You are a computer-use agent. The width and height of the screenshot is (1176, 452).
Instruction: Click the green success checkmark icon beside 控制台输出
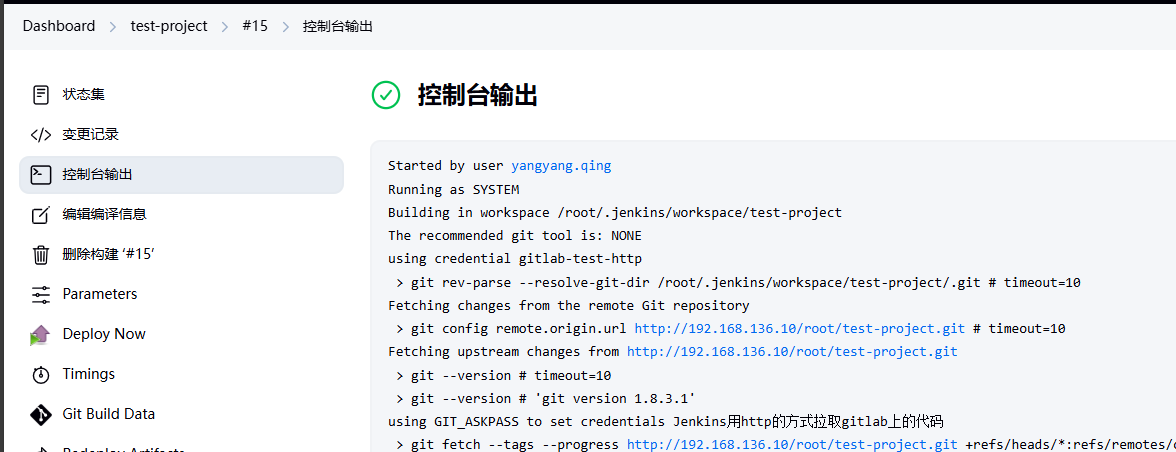click(386, 96)
